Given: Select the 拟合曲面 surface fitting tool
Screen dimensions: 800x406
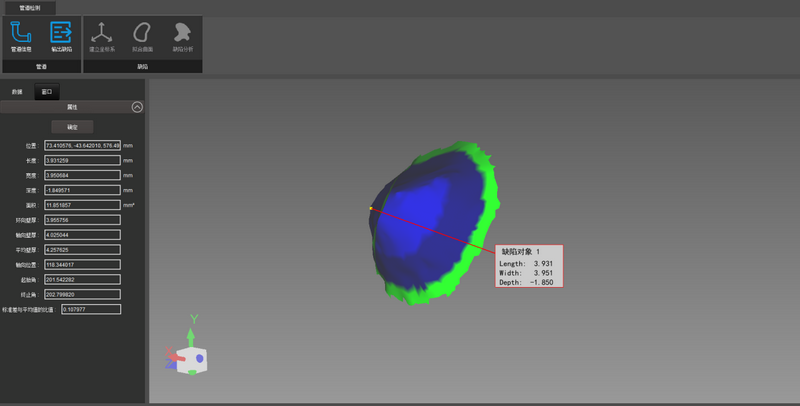Looking at the screenshot, I should click(x=141, y=35).
